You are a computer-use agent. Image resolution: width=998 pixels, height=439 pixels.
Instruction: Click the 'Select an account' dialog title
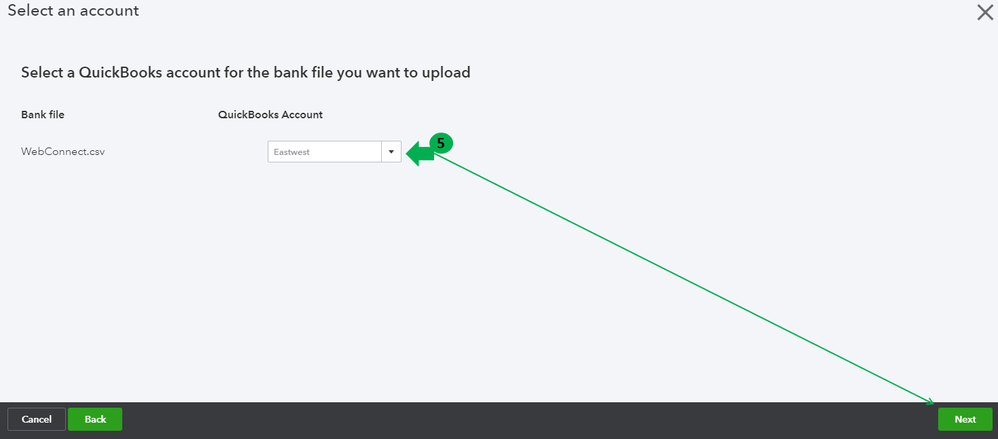click(73, 11)
